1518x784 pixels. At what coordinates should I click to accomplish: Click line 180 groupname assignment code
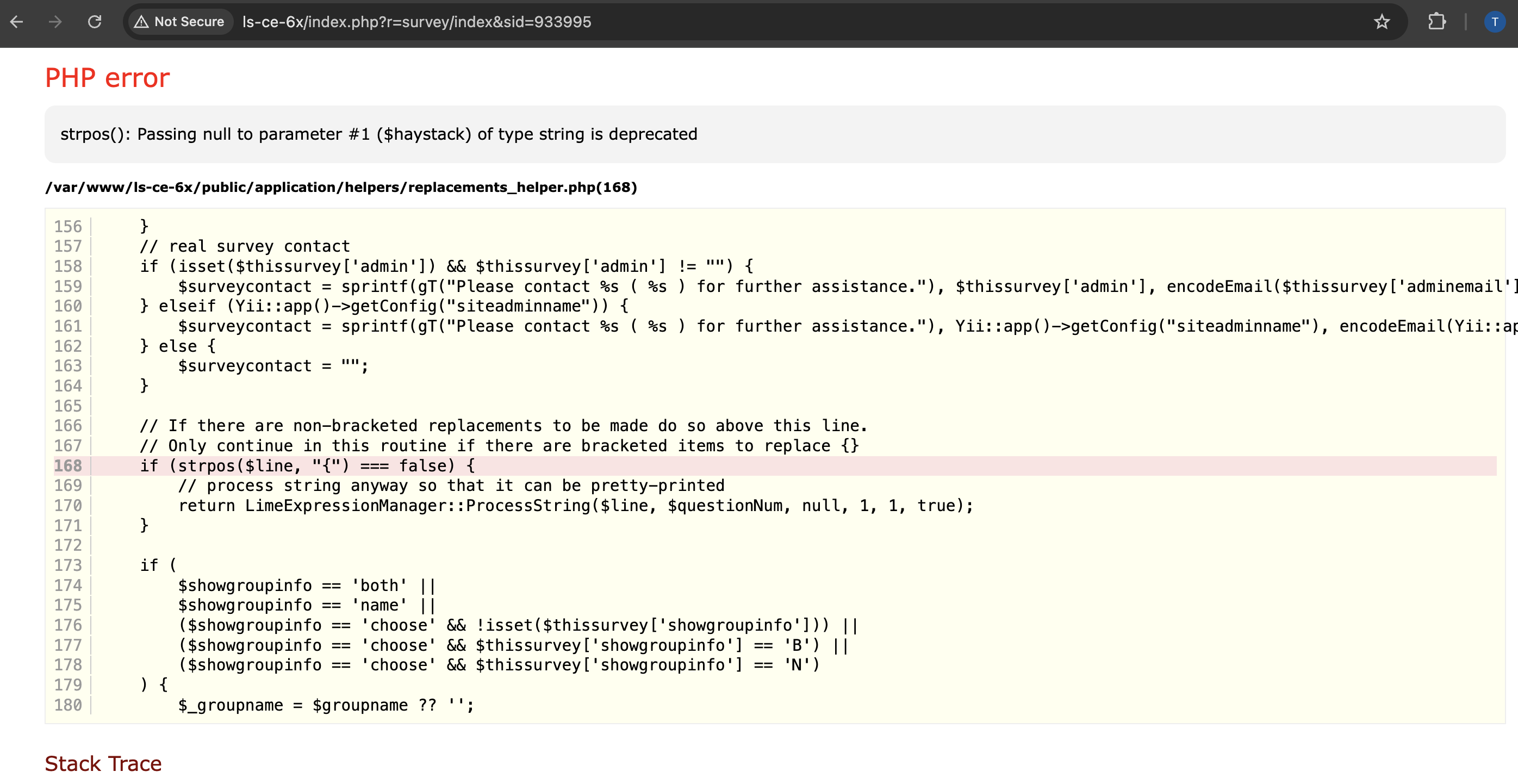[326, 705]
